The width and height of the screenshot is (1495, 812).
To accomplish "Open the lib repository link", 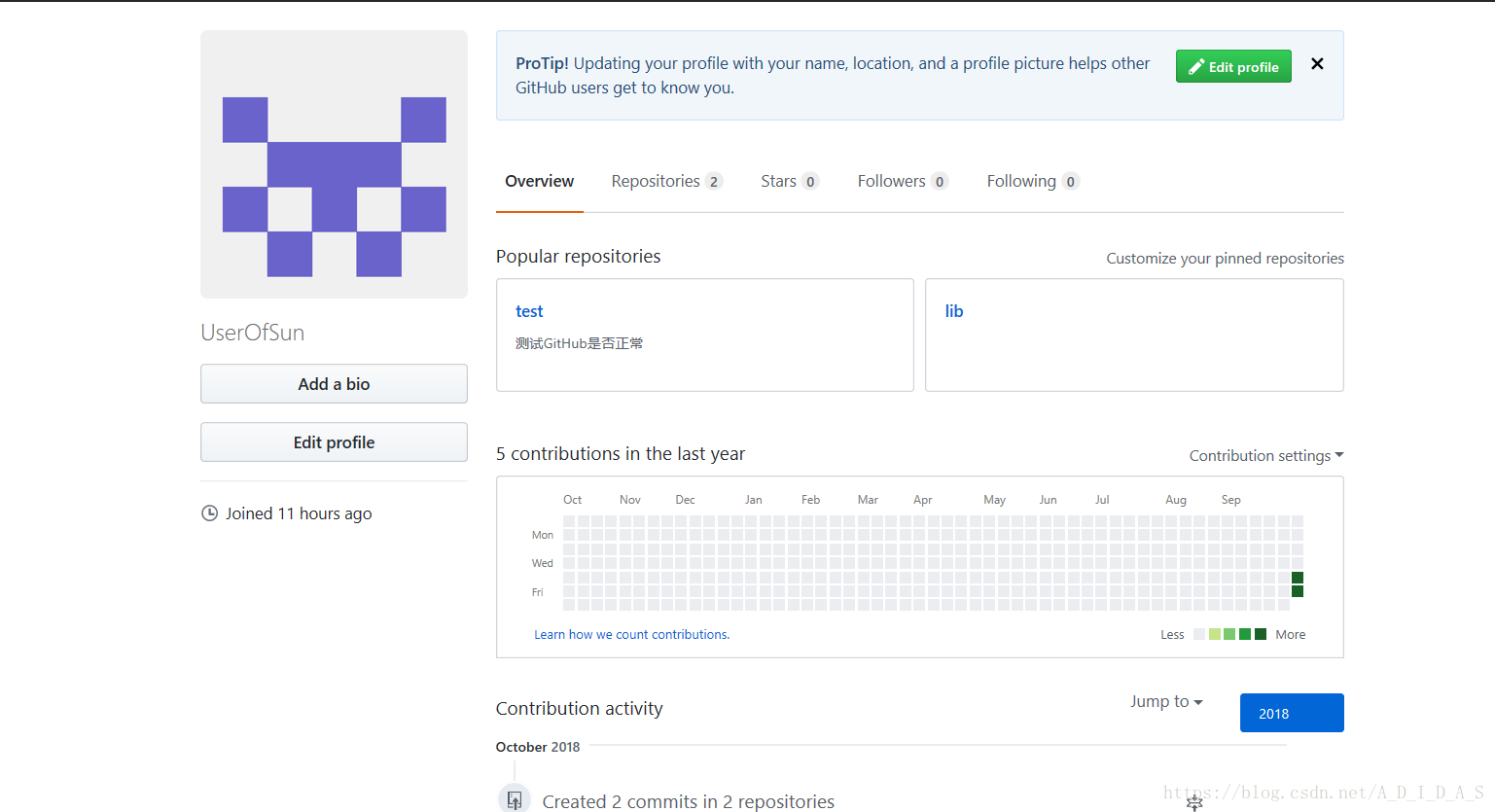I will point(954,311).
